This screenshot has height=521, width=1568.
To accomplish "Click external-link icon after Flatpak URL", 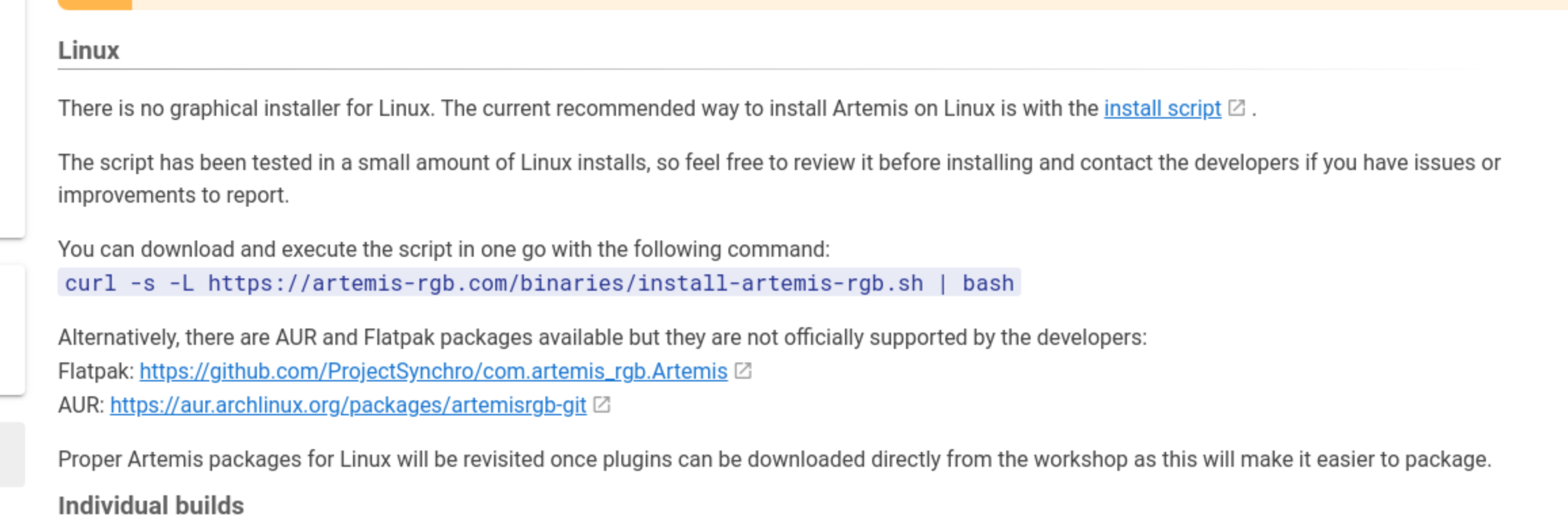I will coord(743,371).
